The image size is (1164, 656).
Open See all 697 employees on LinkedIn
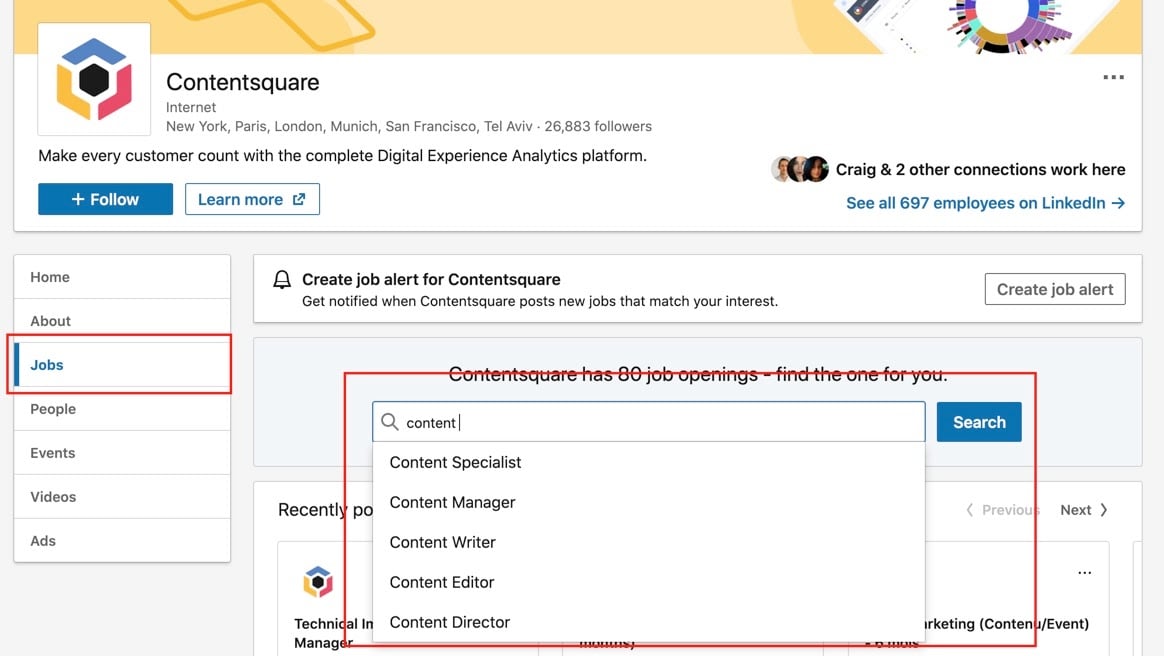[985, 203]
